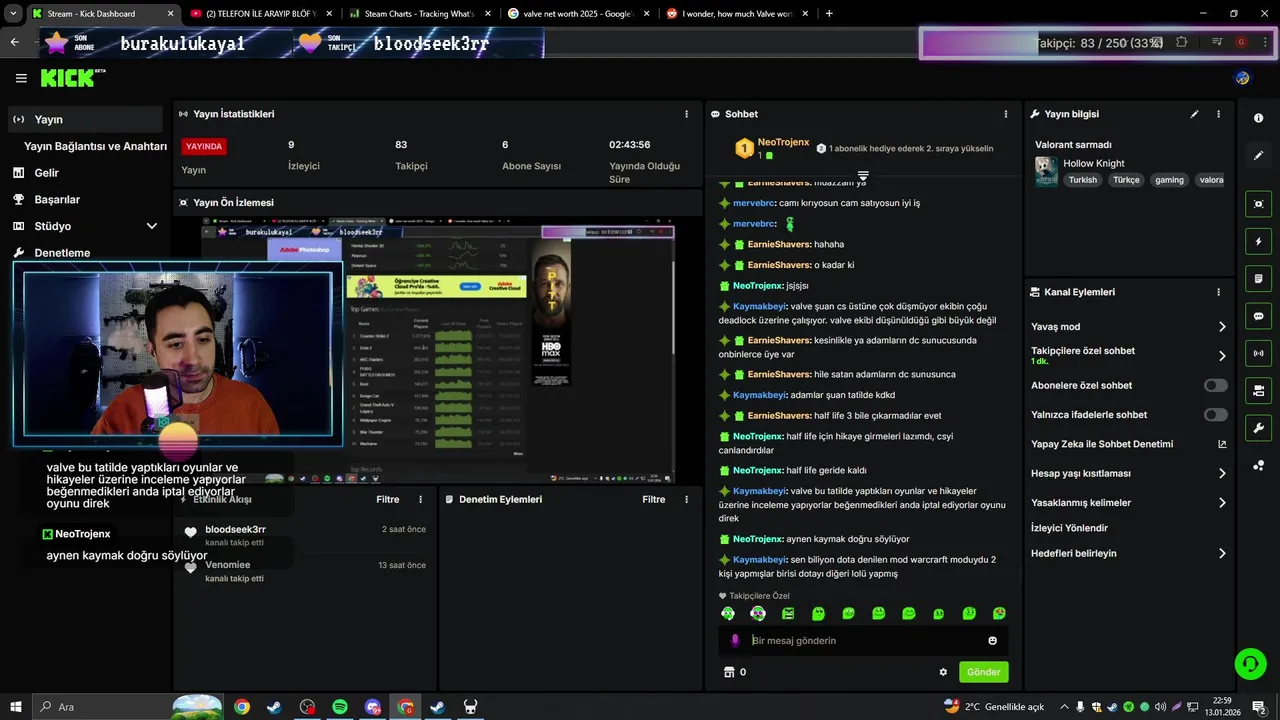This screenshot has width=1280, height=720.
Task: Open the NeoTrojenx name in the pinned banner
Action: (x=783, y=142)
